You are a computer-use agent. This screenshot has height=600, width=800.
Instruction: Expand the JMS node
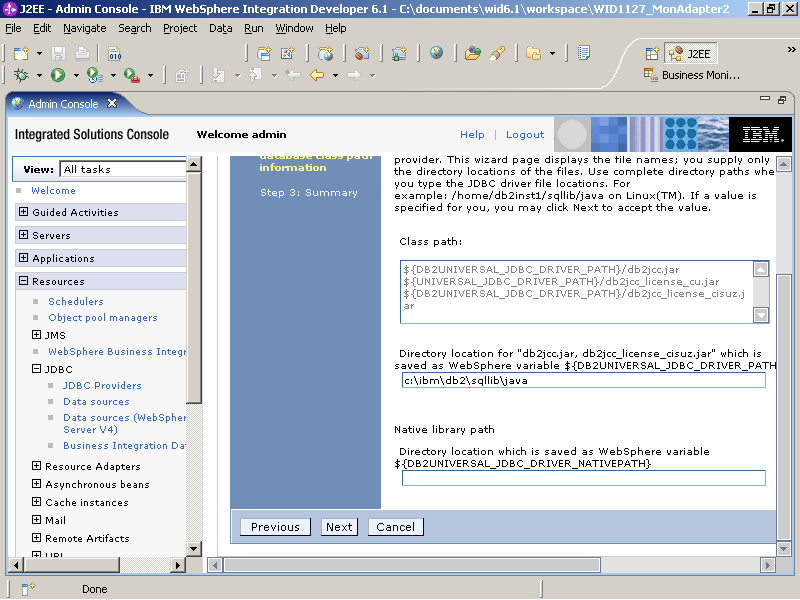click(36, 335)
